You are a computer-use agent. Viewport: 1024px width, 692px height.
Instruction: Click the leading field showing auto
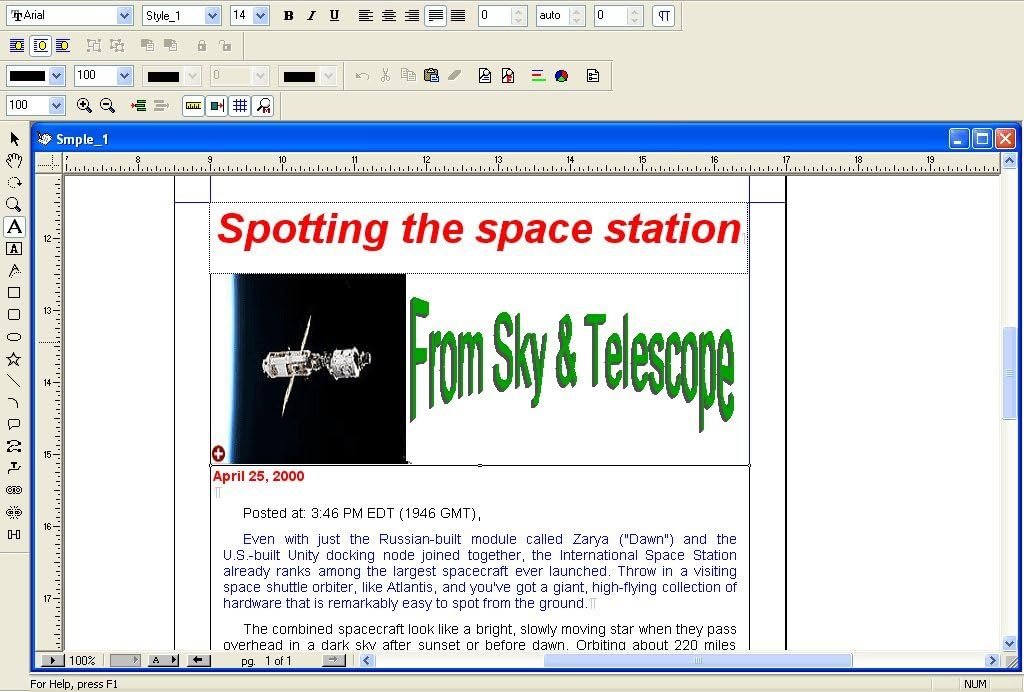552,16
